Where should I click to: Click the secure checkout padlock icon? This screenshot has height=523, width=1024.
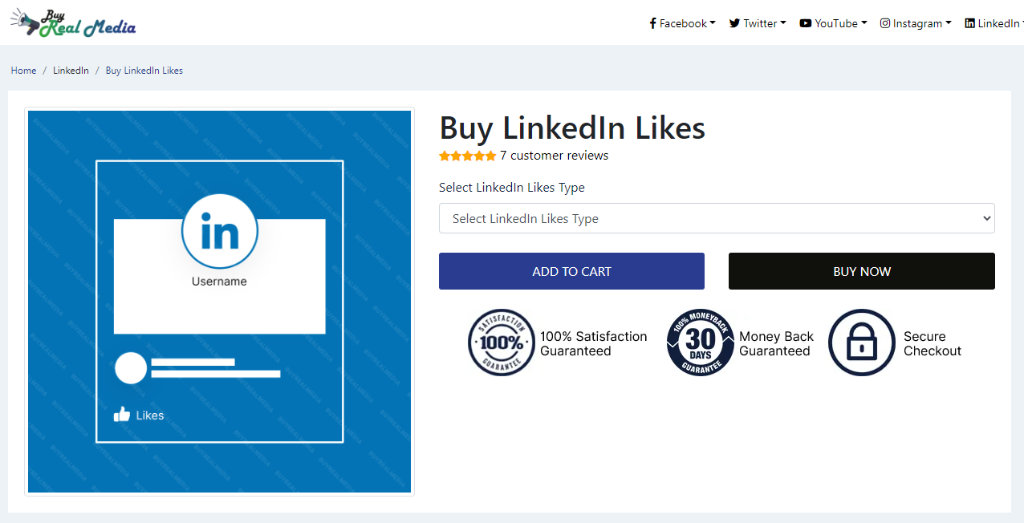tap(861, 342)
